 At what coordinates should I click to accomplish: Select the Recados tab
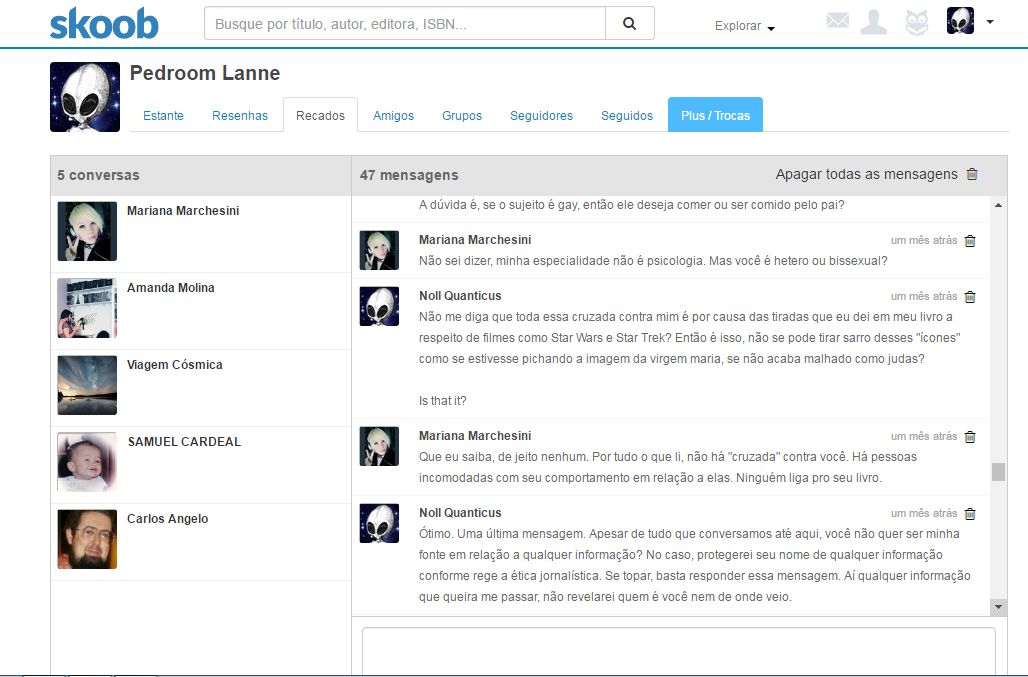point(320,115)
